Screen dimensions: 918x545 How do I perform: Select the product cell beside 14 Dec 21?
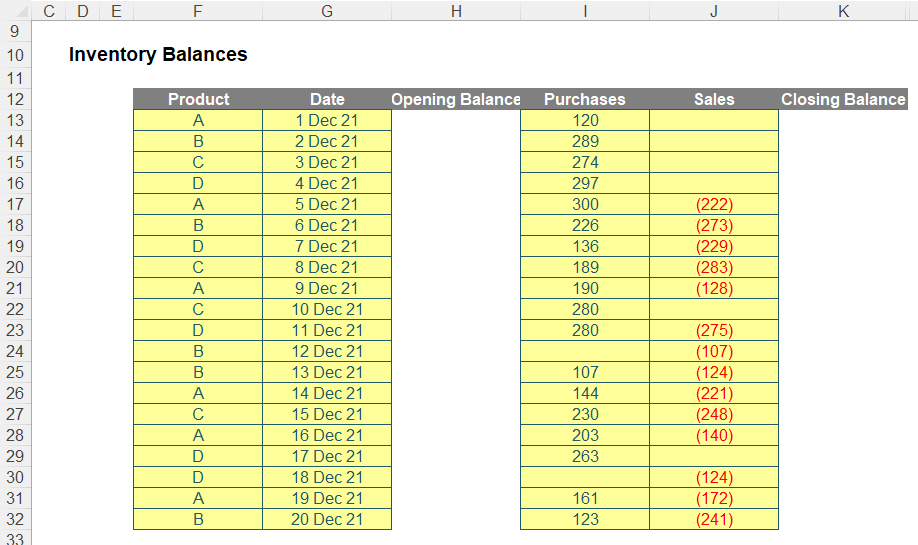click(198, 393)
